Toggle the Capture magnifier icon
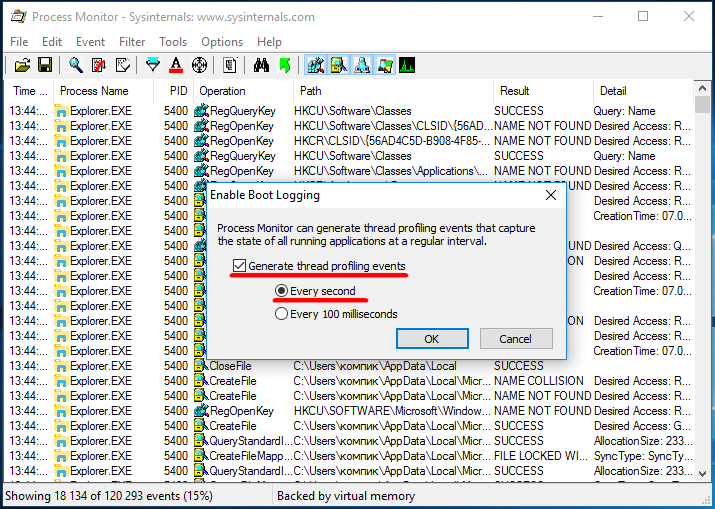 pyautogui.click(x=76, y=65)
